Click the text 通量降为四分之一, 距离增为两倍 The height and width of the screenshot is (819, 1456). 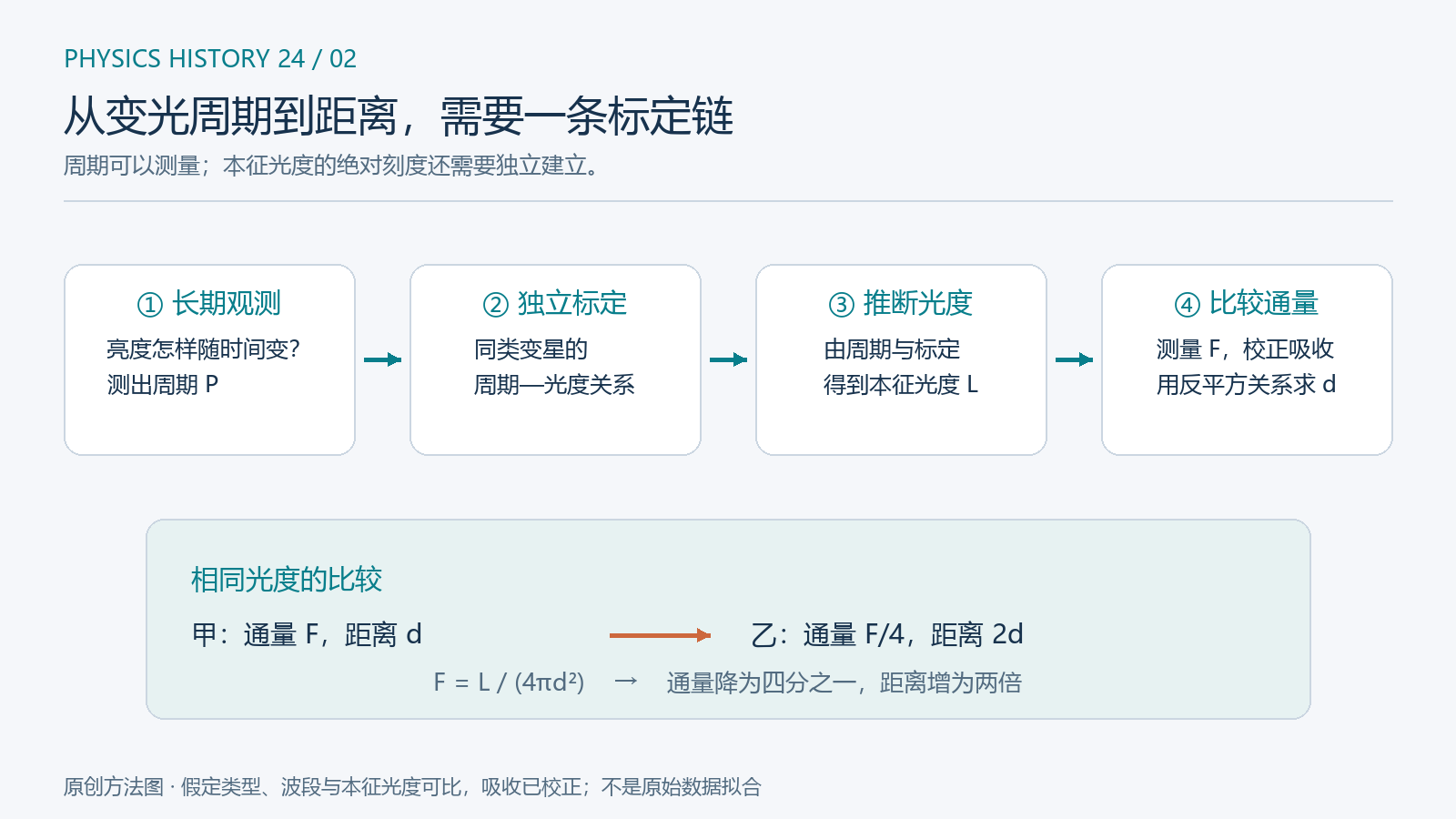tap(844, 682)
